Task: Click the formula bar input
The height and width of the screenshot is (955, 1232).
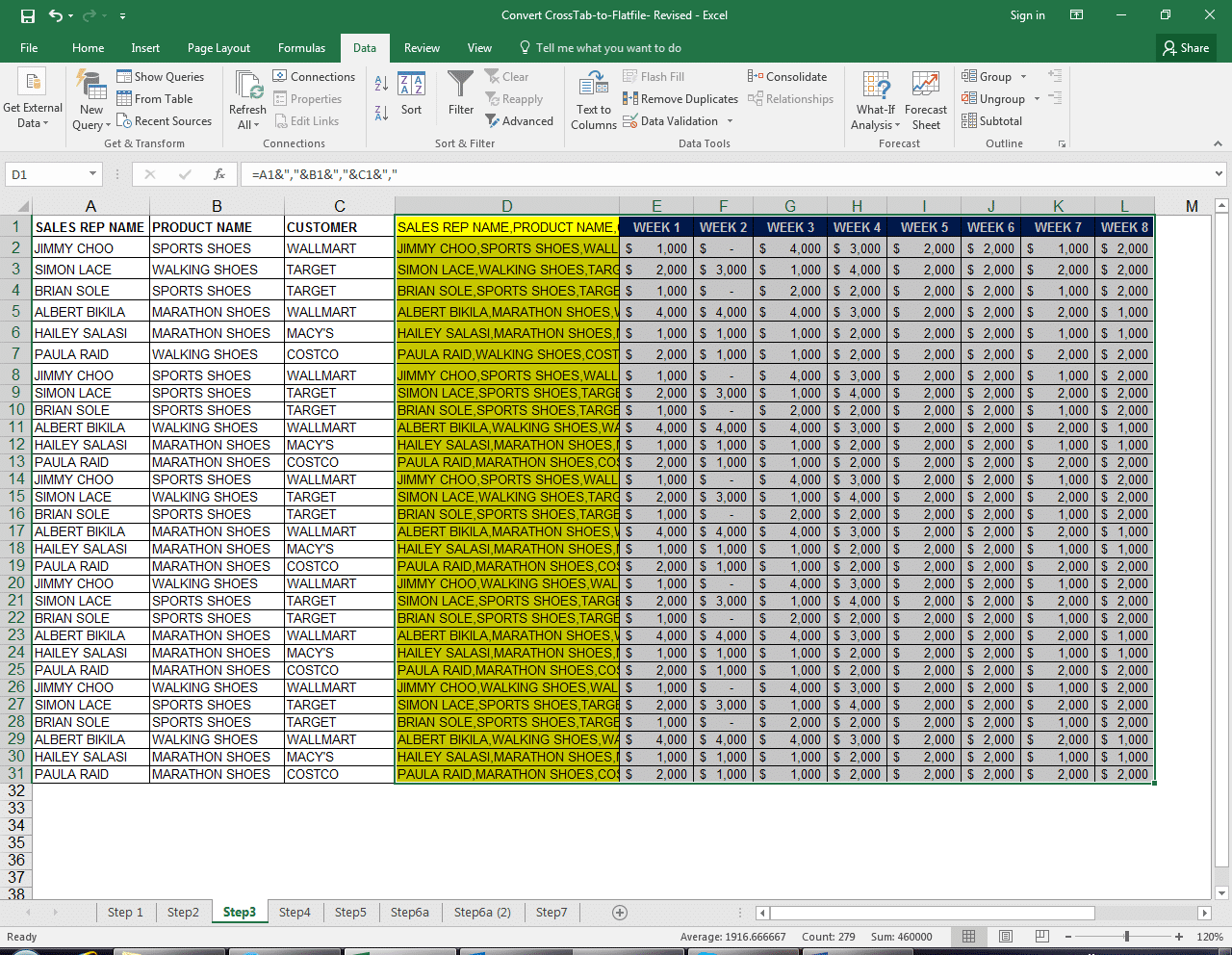Action: (x=726, y=174)
